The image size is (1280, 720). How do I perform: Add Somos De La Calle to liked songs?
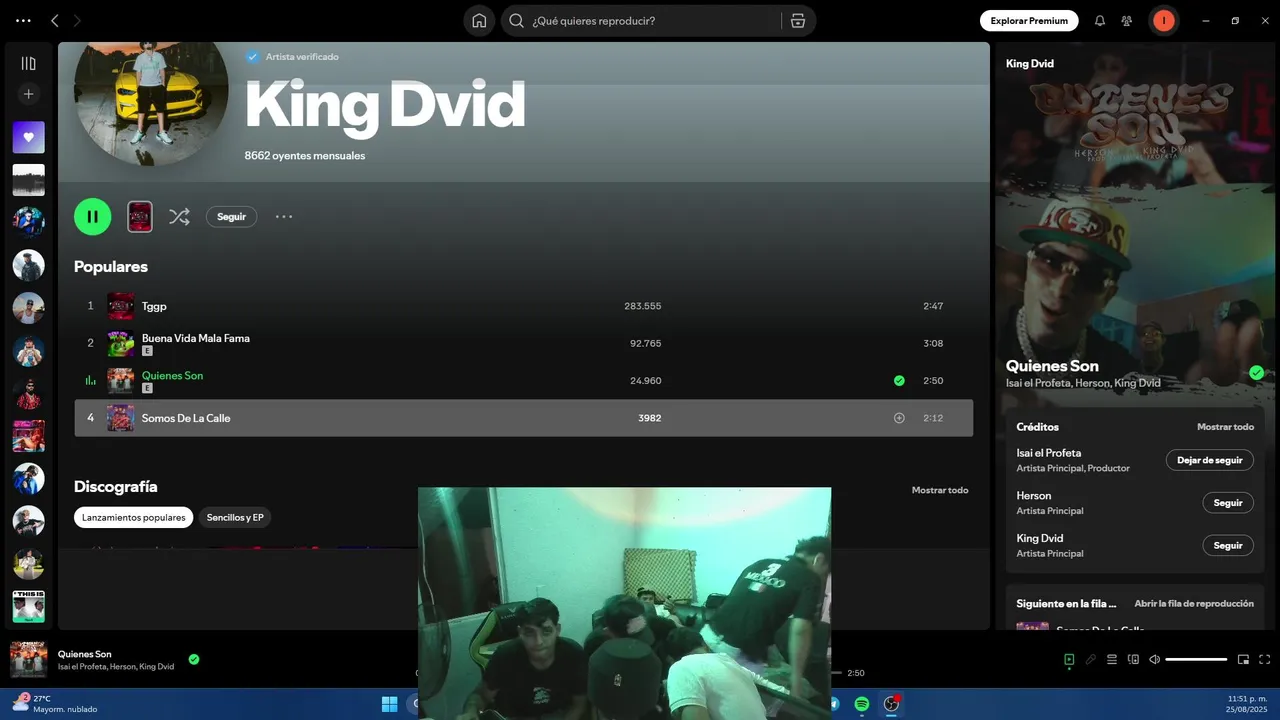click(x=899, y=418)
